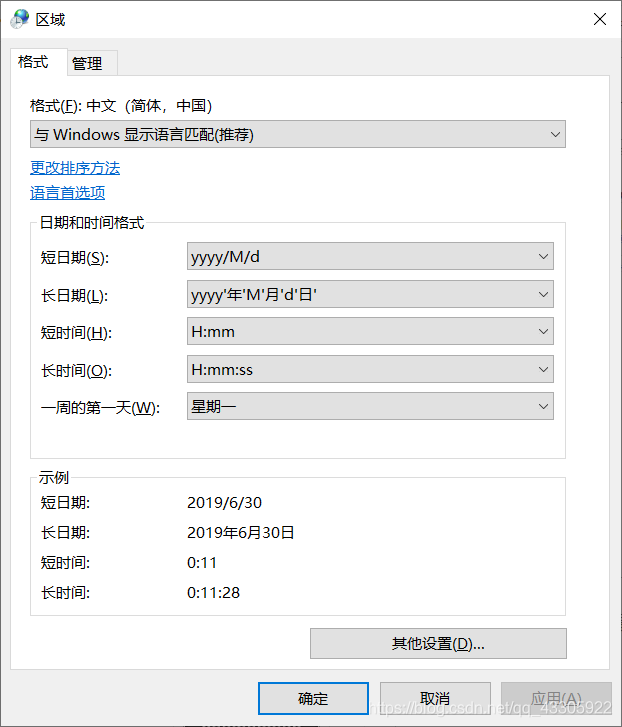Click the 一周的第一天(W): label
Viewport: 622px width, 727px height.
[100, 408]
